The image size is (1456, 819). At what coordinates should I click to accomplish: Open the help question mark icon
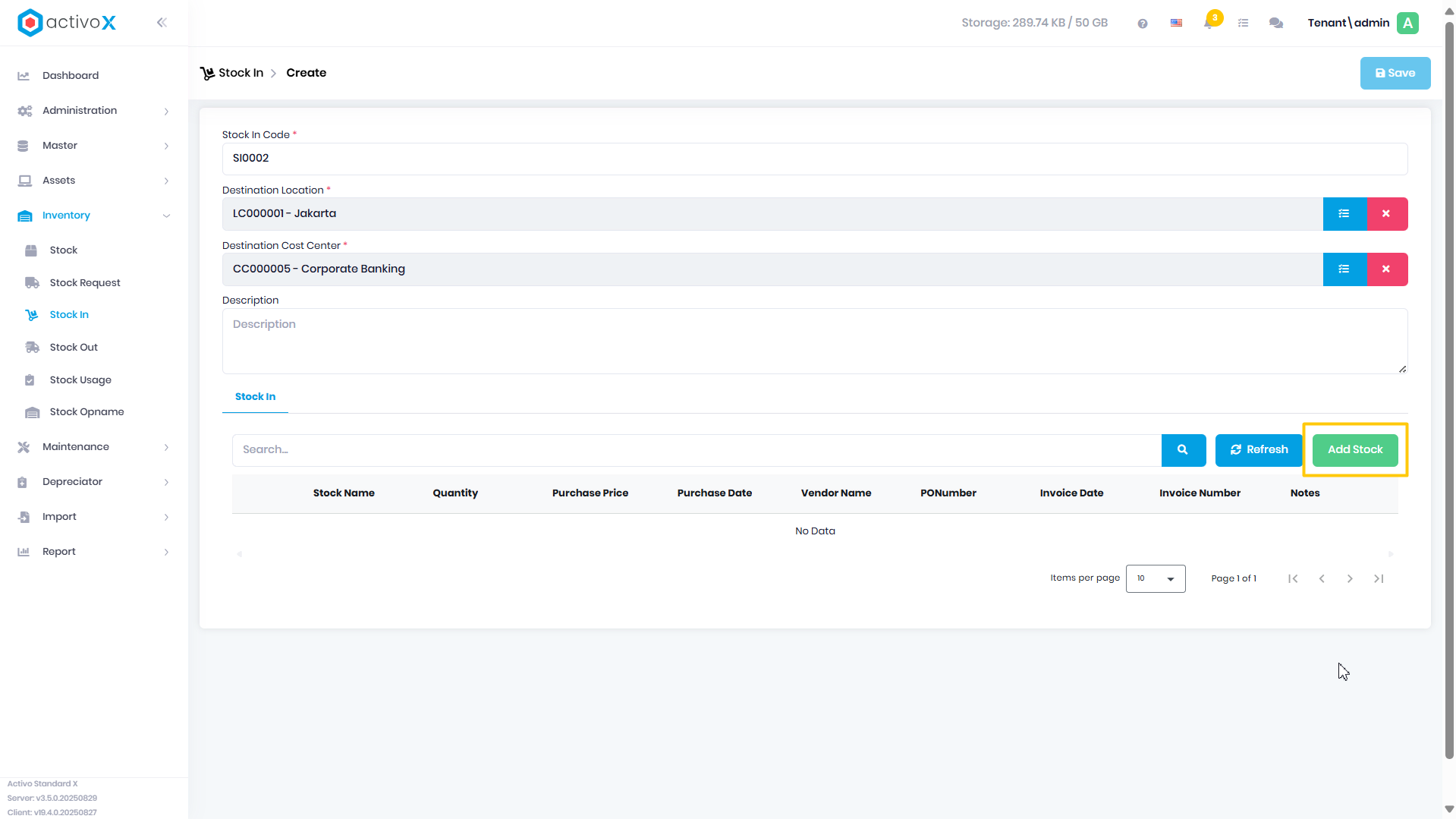click(1143, 24)
